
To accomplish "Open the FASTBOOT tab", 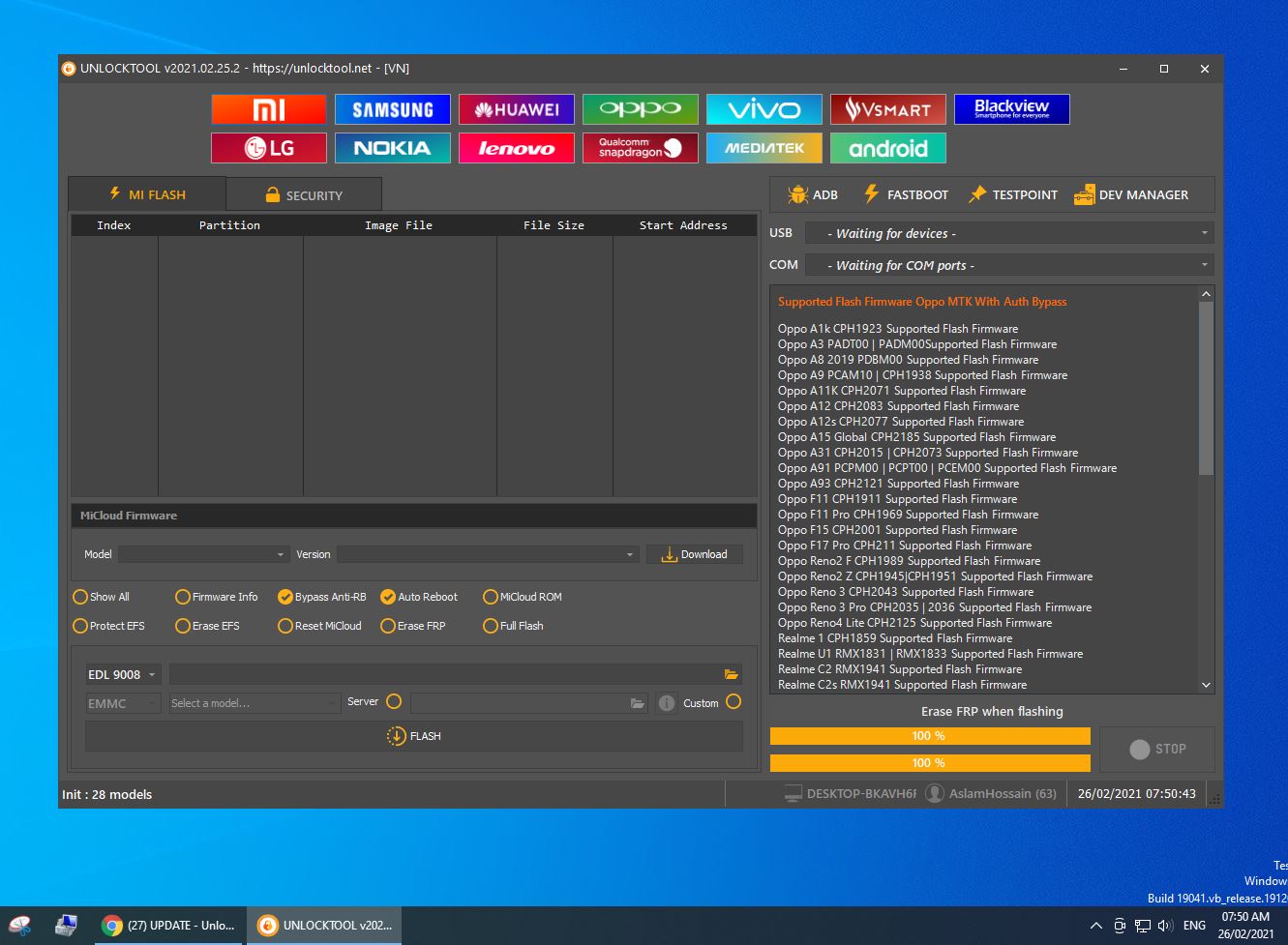I will [x=906, y=194].
